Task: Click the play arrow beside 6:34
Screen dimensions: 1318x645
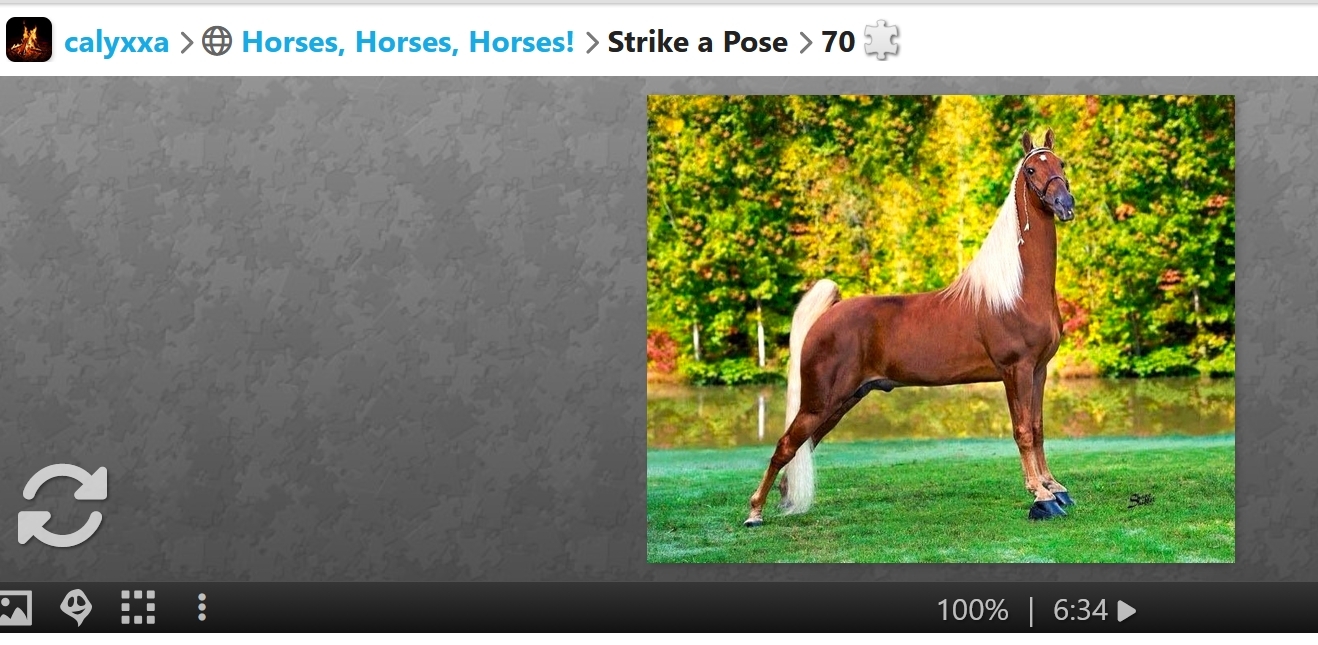Action: [x=1127, y=610]
